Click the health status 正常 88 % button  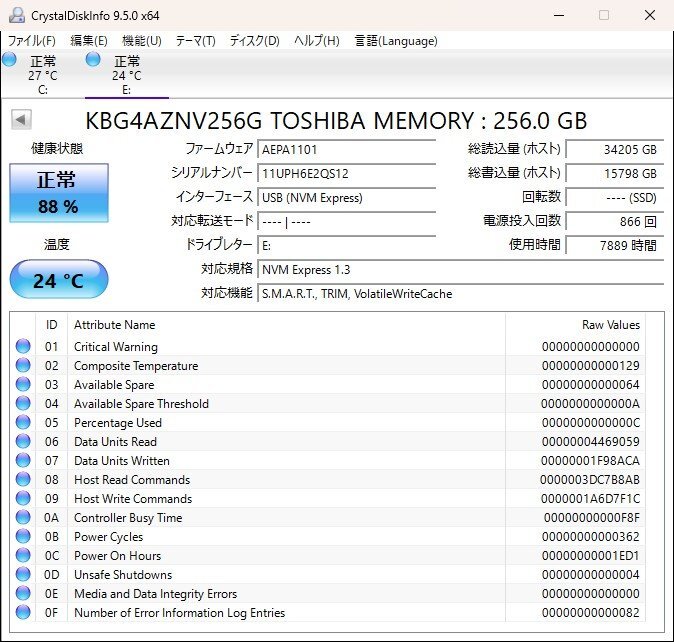click(59, 193)
